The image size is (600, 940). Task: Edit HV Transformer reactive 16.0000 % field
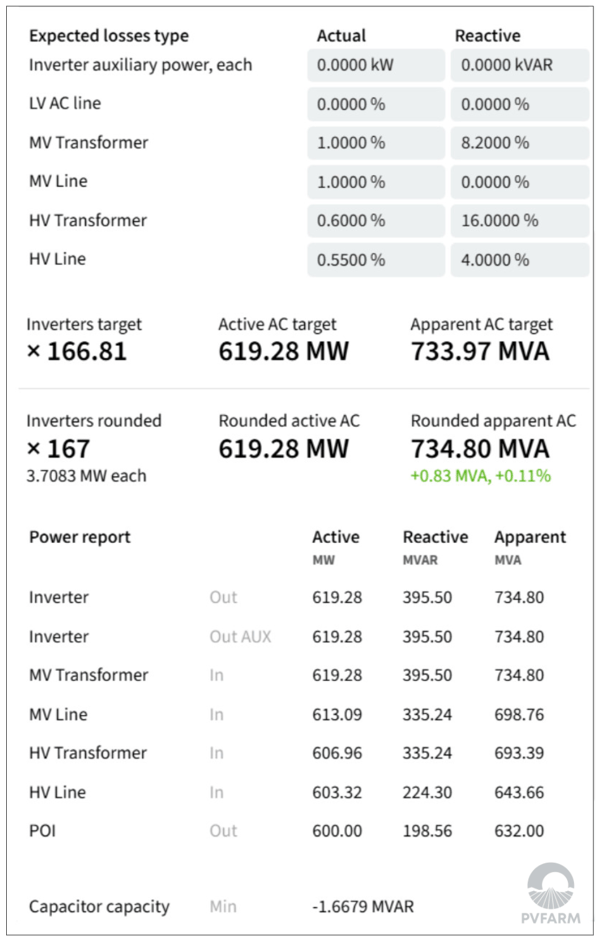point(520,221)
